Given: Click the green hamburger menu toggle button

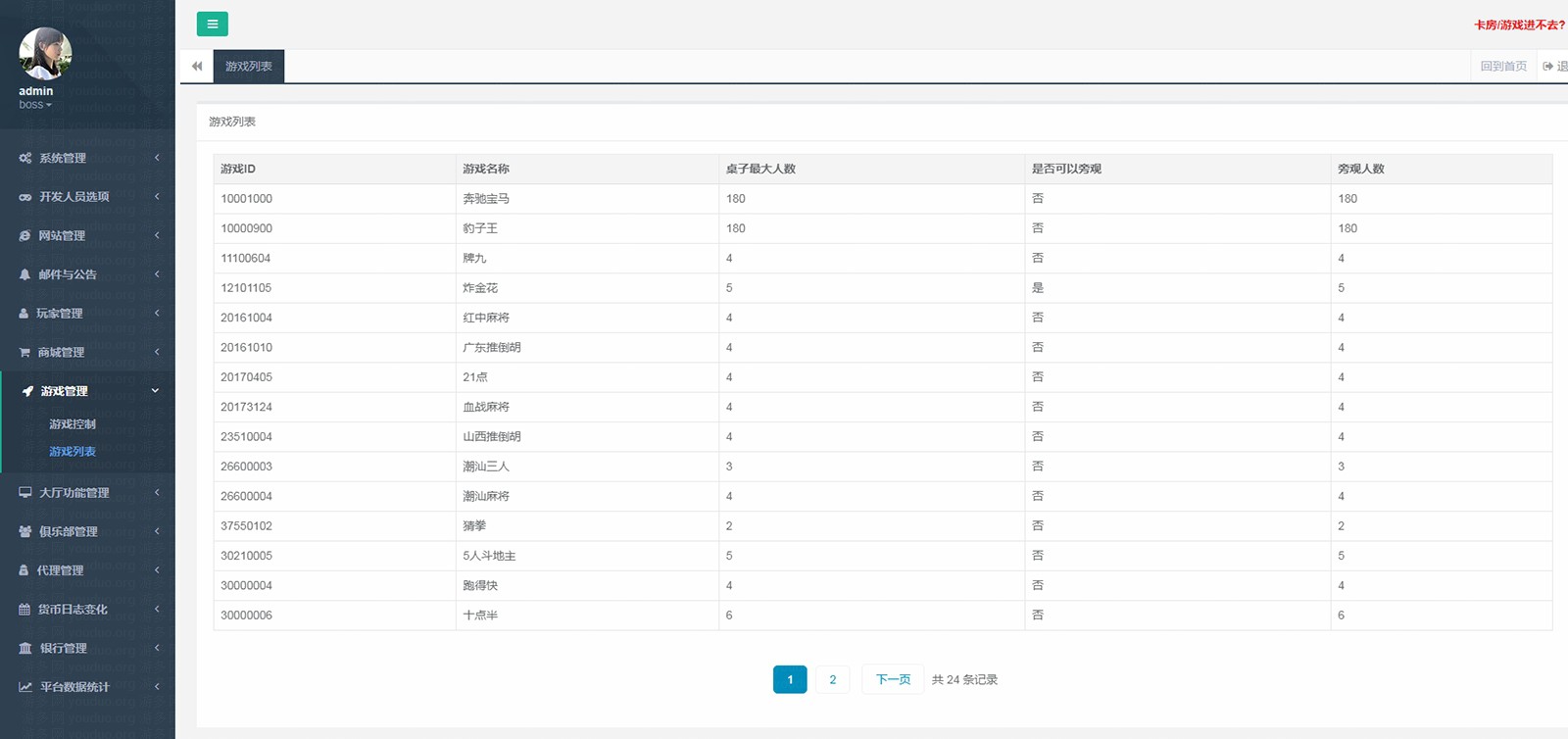Looking at the screenshot, I should pos(212,25).
